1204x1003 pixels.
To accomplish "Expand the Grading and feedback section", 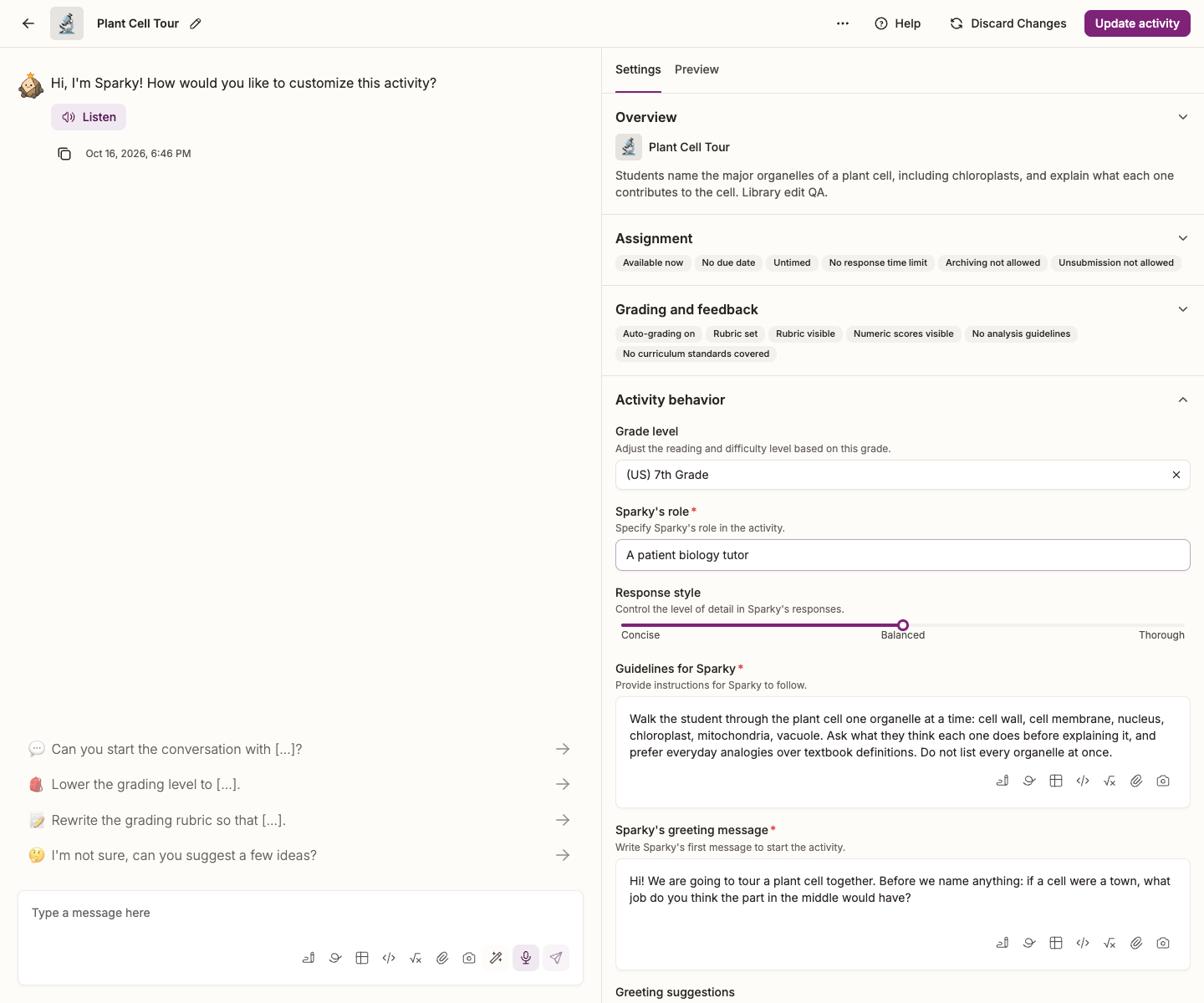I will coord(1183,309).
